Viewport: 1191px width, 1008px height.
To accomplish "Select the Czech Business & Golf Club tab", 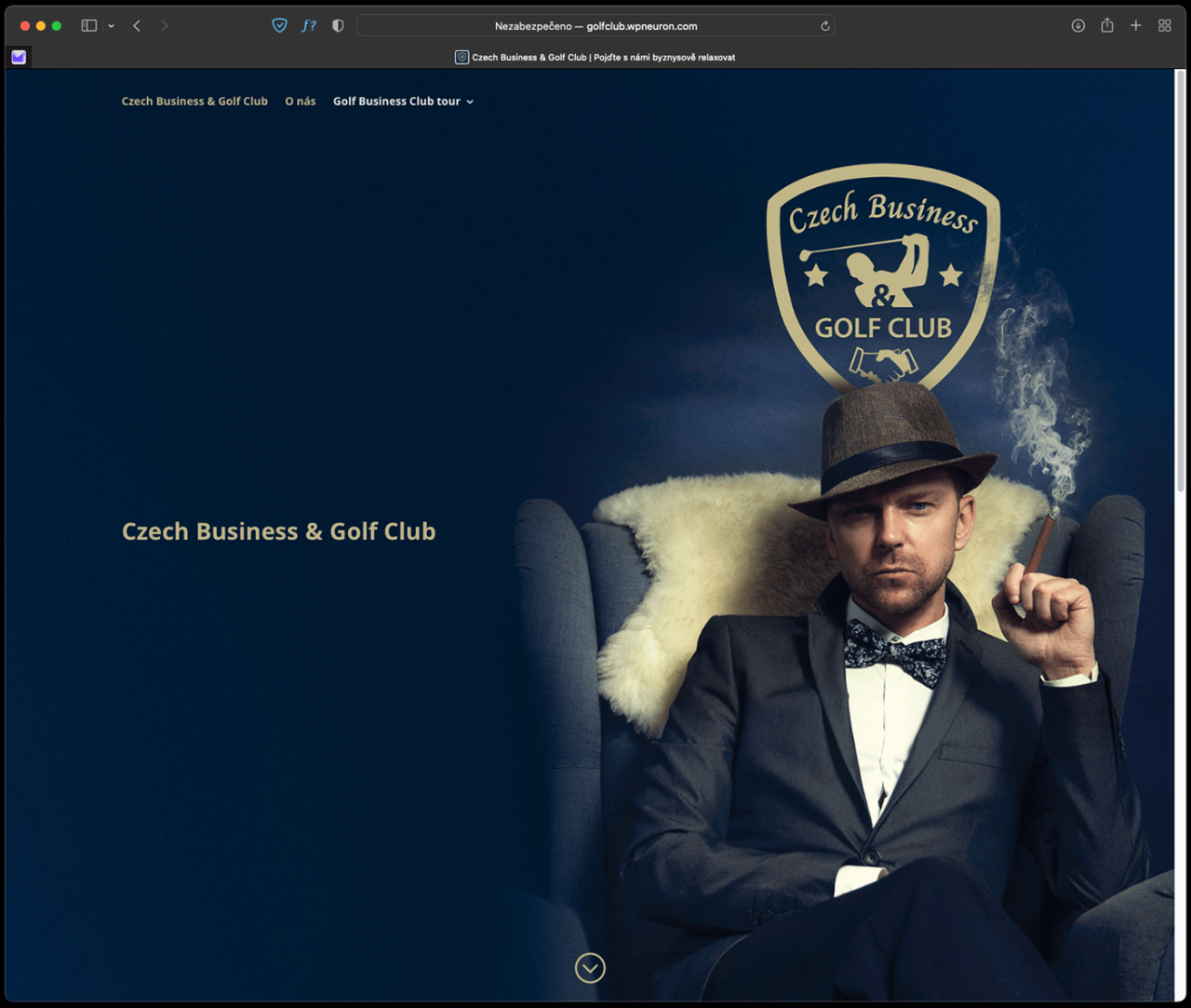I will 595,57.
